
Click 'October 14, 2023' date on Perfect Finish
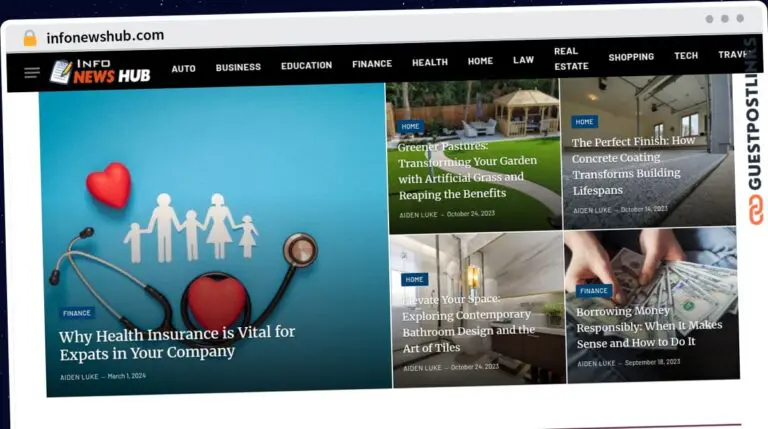[x=644, y=209]
